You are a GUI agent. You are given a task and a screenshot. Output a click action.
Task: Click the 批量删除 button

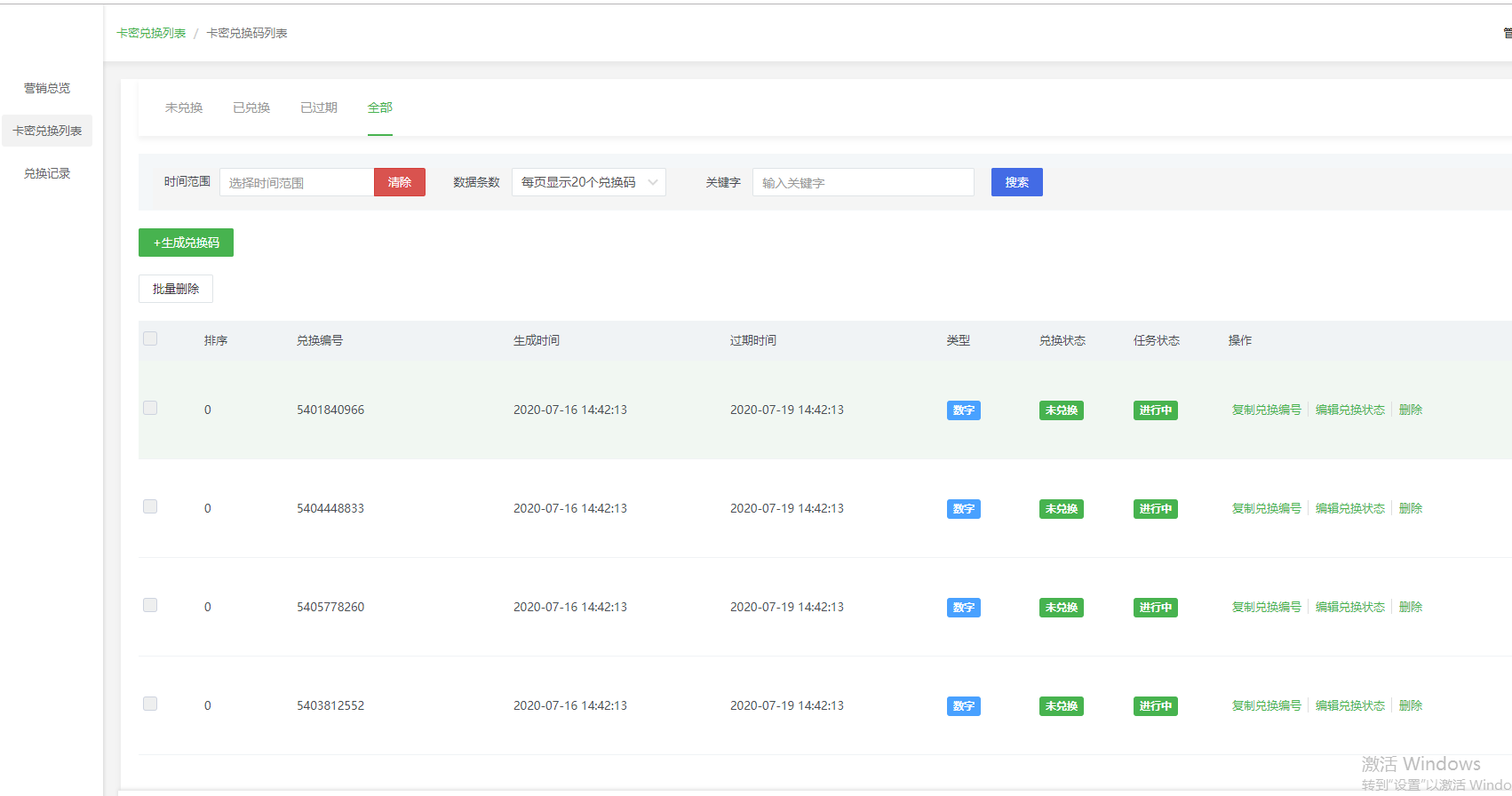pyautogui.click(x=176, y=289)
